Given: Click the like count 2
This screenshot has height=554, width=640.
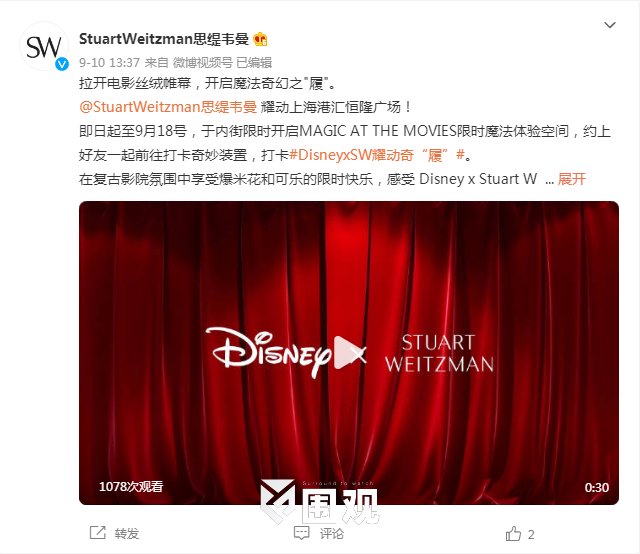Looking at the screenshot, I should coord(531,534).
